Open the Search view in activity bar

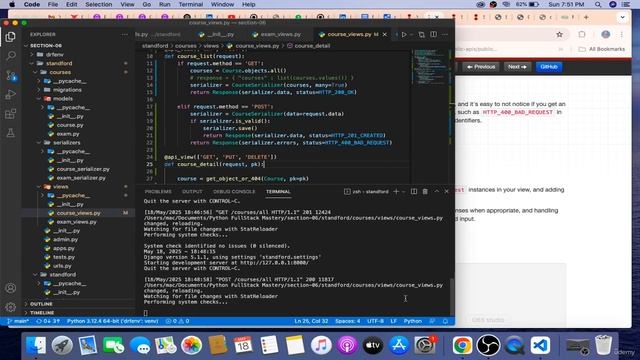pos(11,56)
